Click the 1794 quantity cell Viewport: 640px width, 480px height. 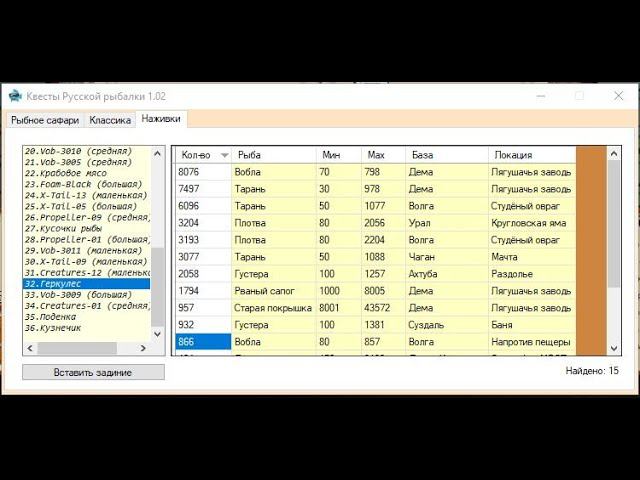pyautogui.click(x=203, y=291)
